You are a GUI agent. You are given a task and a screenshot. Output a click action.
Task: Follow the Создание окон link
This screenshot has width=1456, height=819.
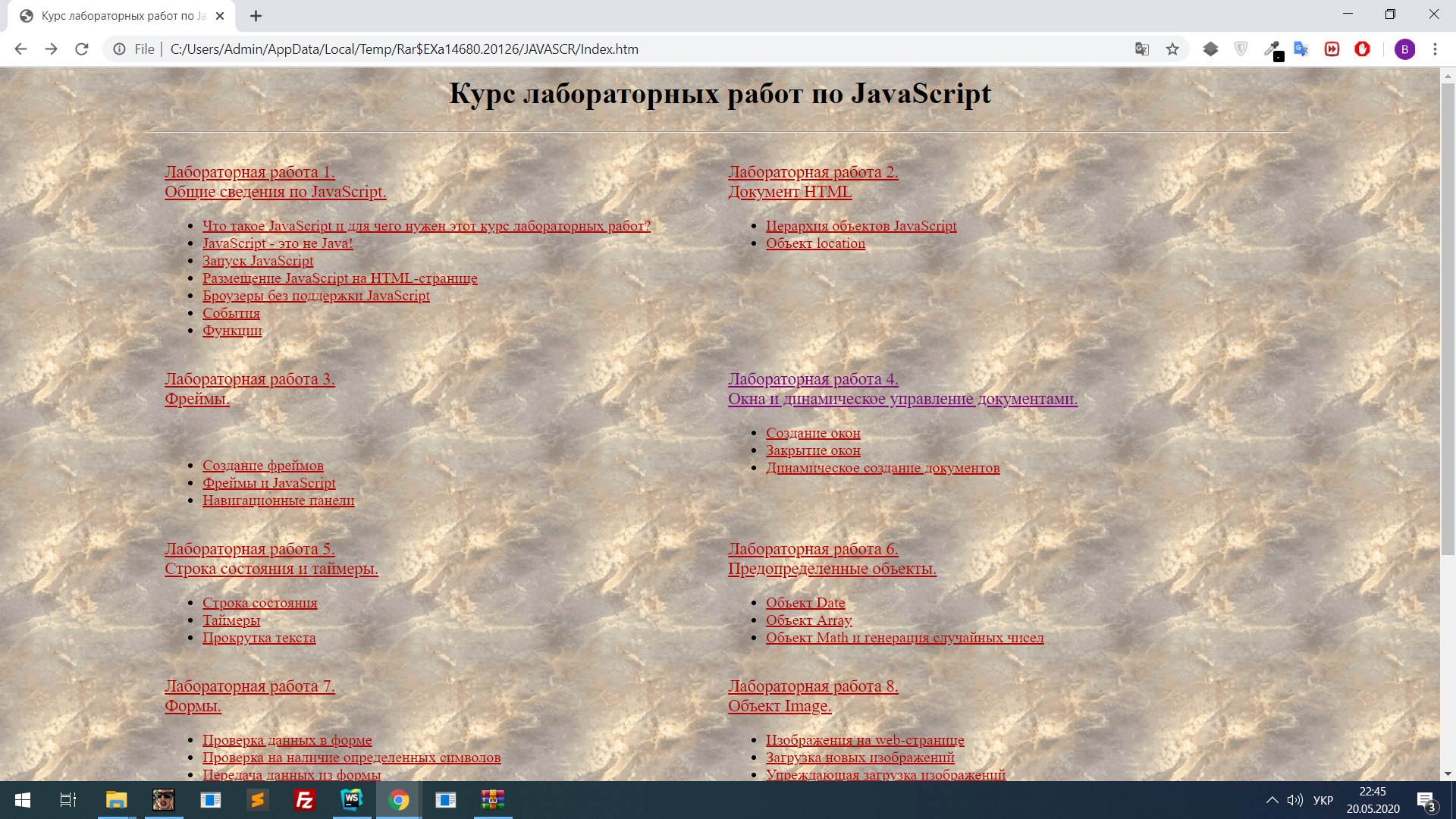pos(813,433)
